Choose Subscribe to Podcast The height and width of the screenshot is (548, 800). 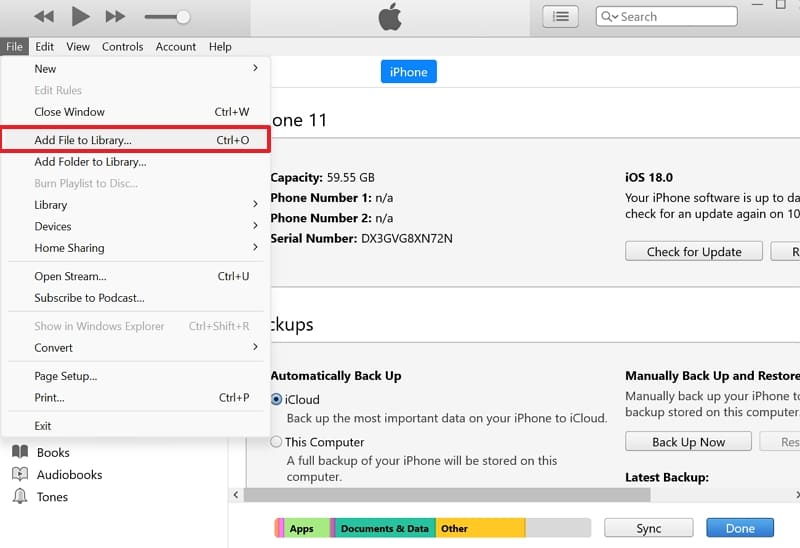click(135, 297)
